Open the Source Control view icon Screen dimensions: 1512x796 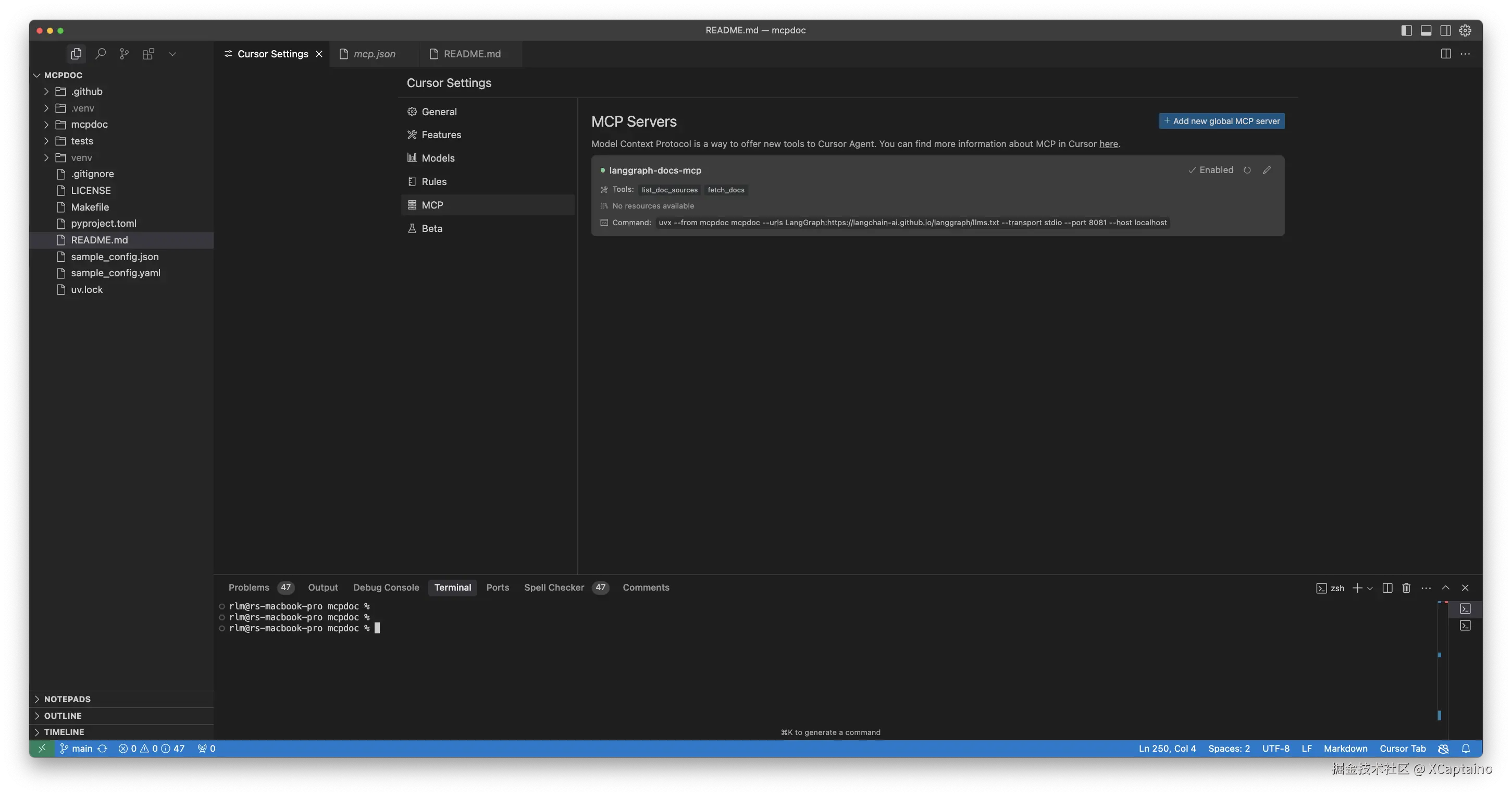click(124, 54)
